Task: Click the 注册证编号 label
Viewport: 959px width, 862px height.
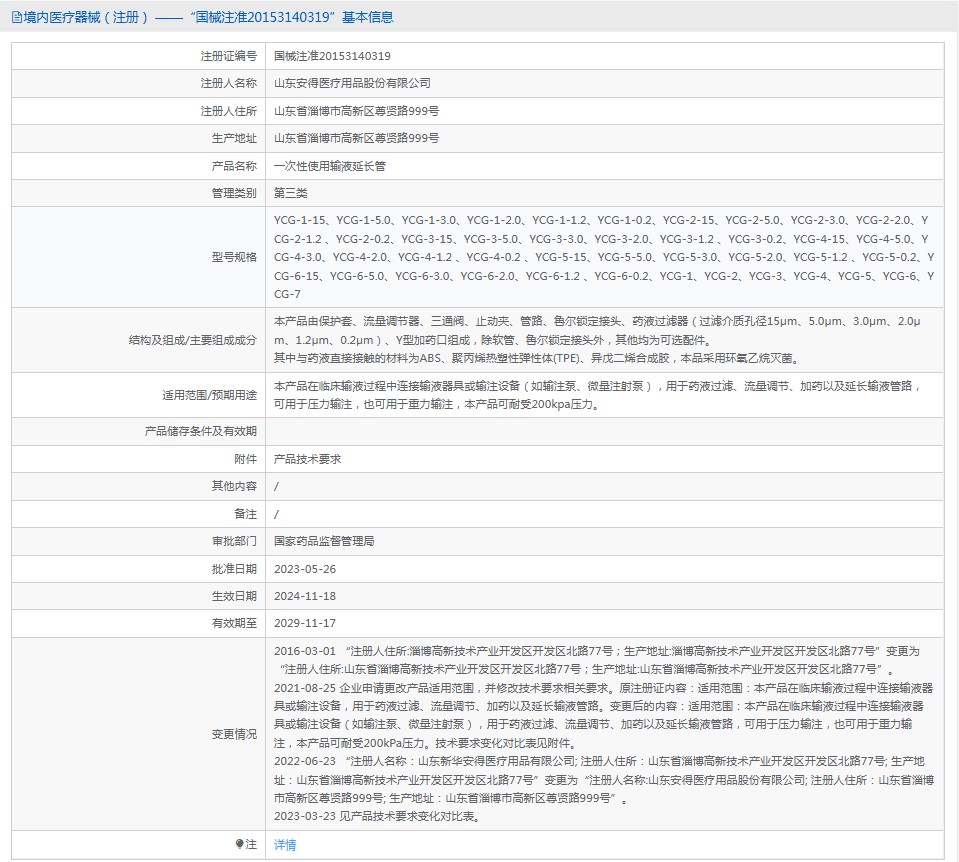Action: [x=229, y=56]
